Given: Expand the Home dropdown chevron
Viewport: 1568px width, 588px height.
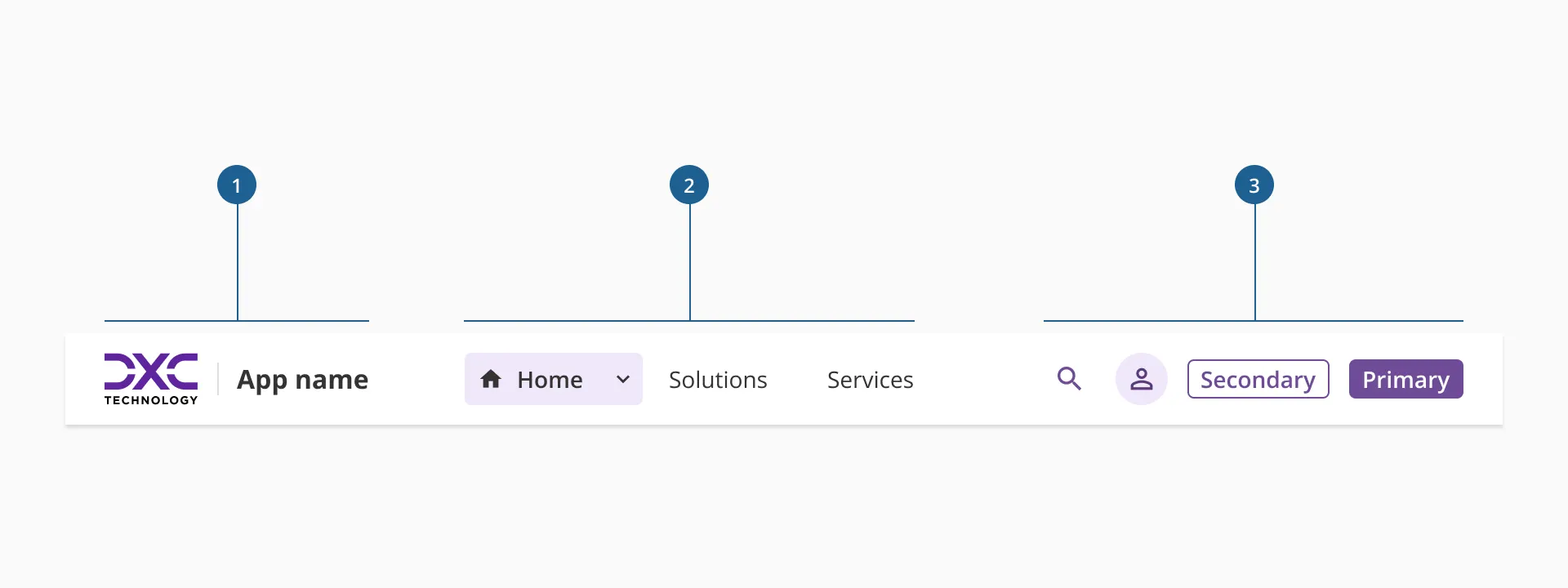Looking at the screenshot, I should pyautogui.click(x=623, y=379).
